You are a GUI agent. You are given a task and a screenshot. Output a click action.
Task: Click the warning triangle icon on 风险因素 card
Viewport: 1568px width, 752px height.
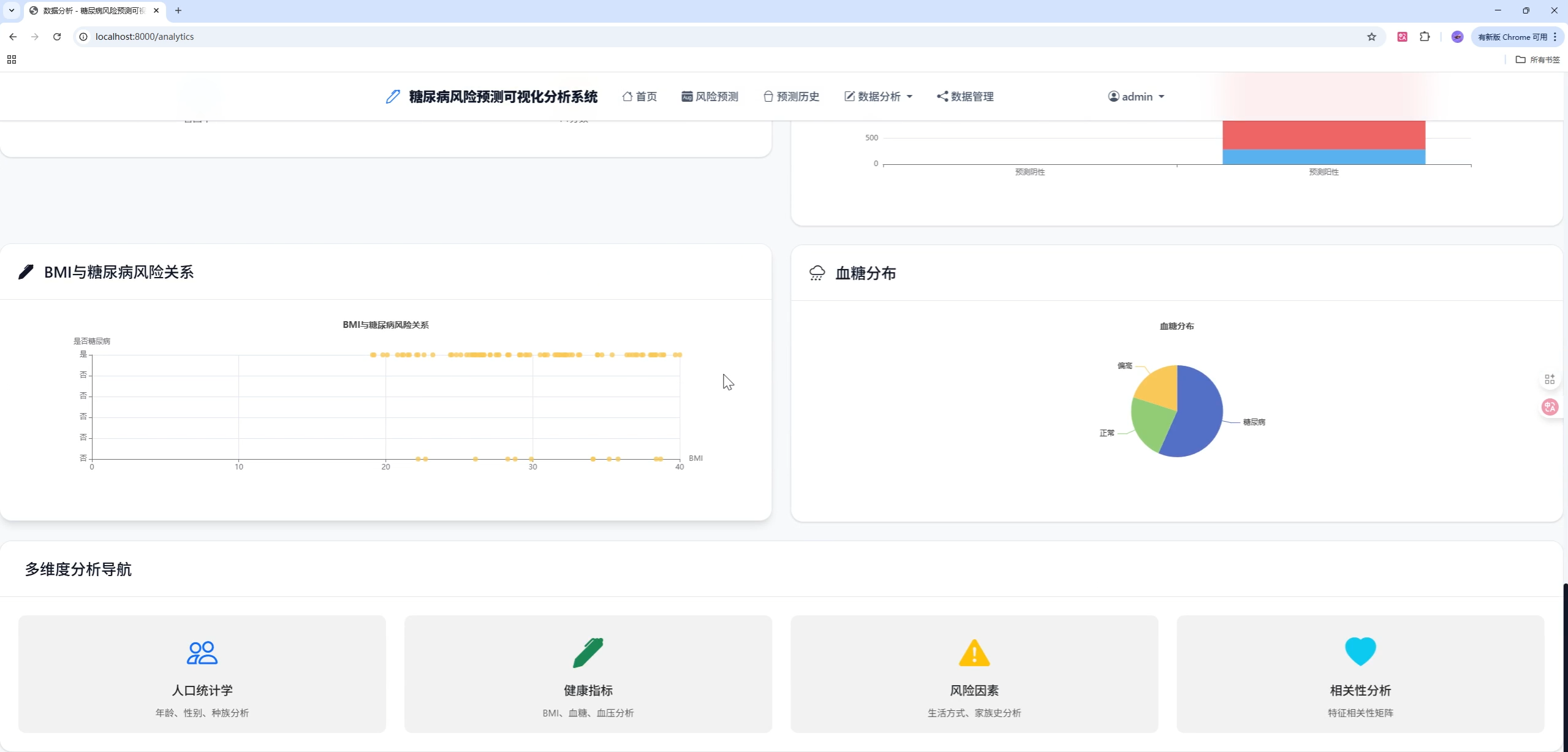(x=973, y=651)
